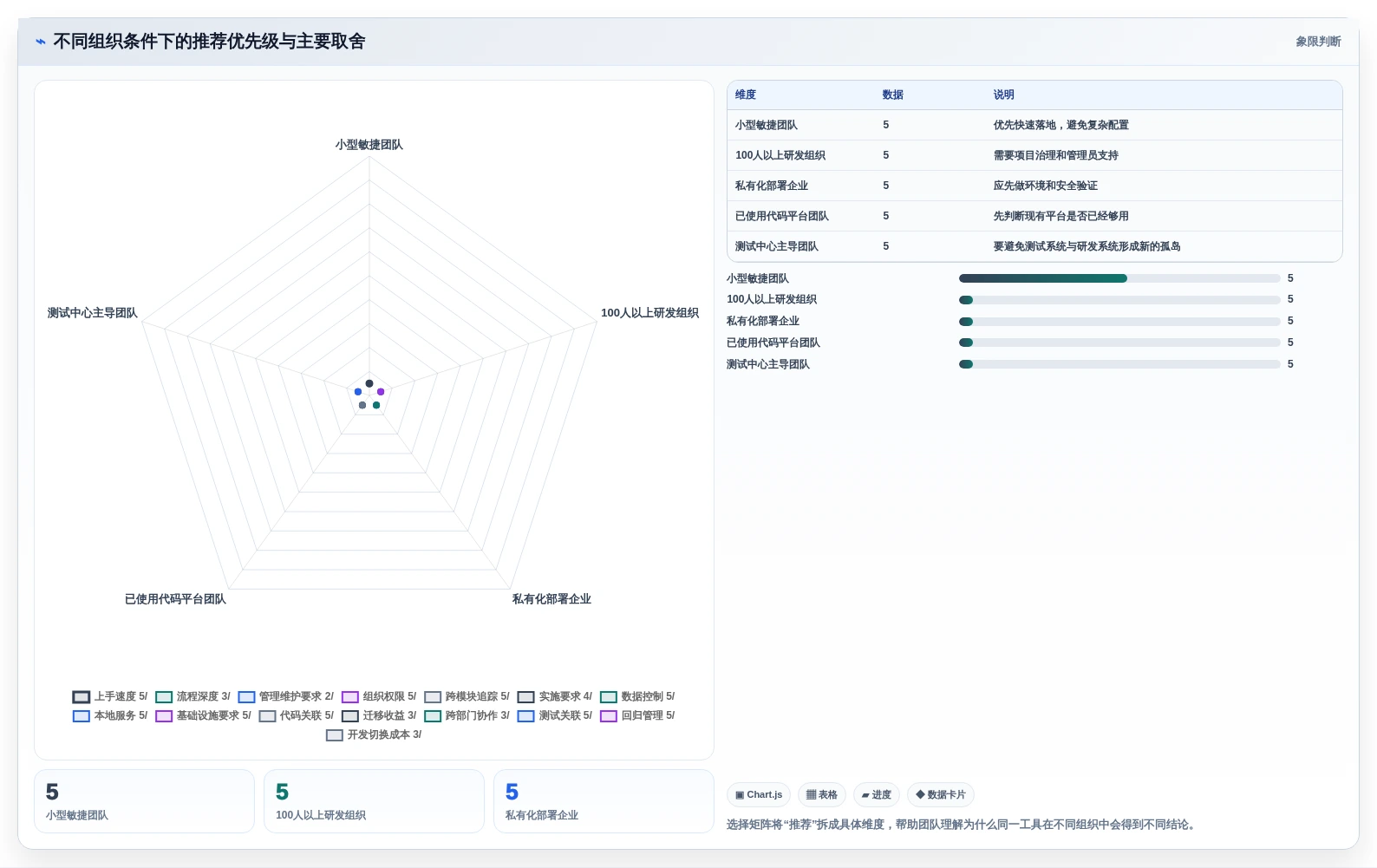Image resolution: width=1377 pixels, height=868 pixels.
Task: Click 优先快速落地，避免复杂配置 description
Action: pyautogui.click(x=1061, y=125)
